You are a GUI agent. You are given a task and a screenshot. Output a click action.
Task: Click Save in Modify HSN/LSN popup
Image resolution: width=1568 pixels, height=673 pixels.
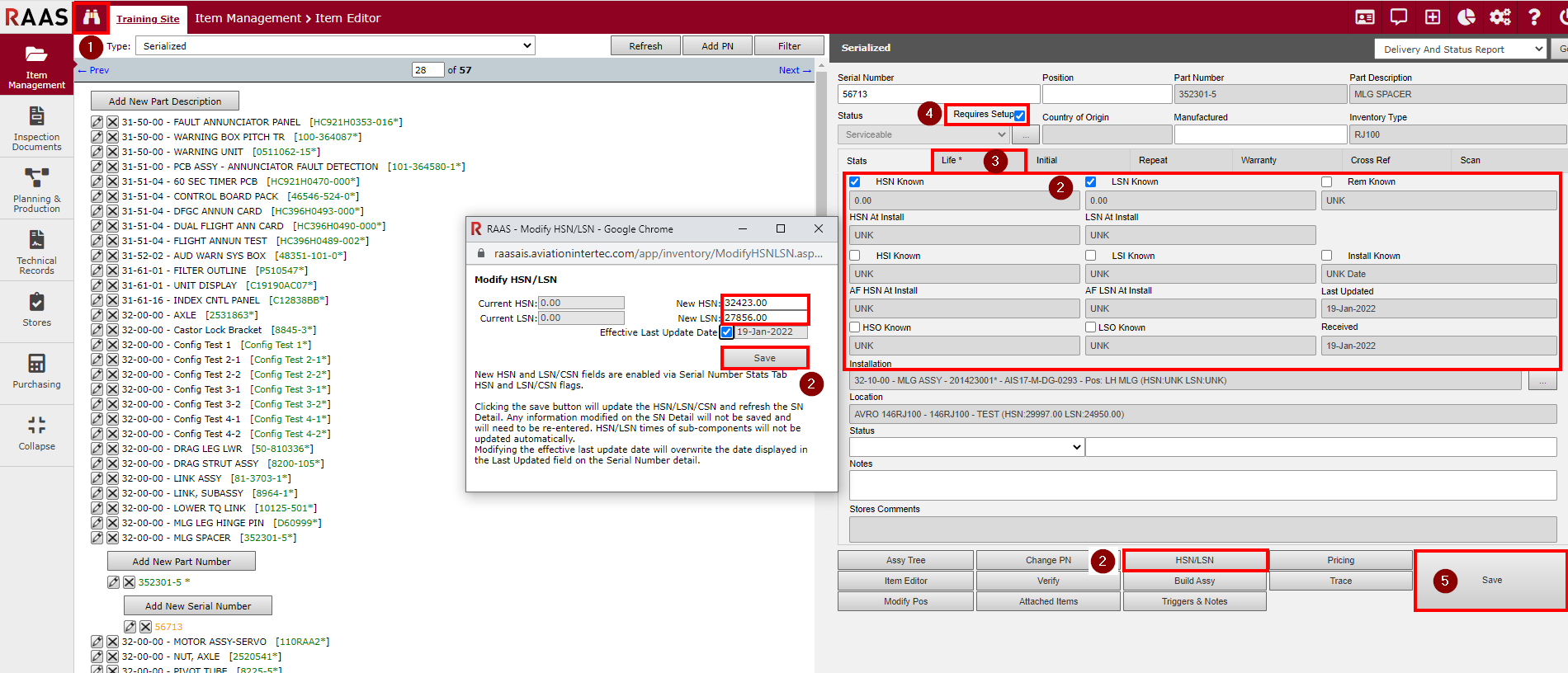764,358
